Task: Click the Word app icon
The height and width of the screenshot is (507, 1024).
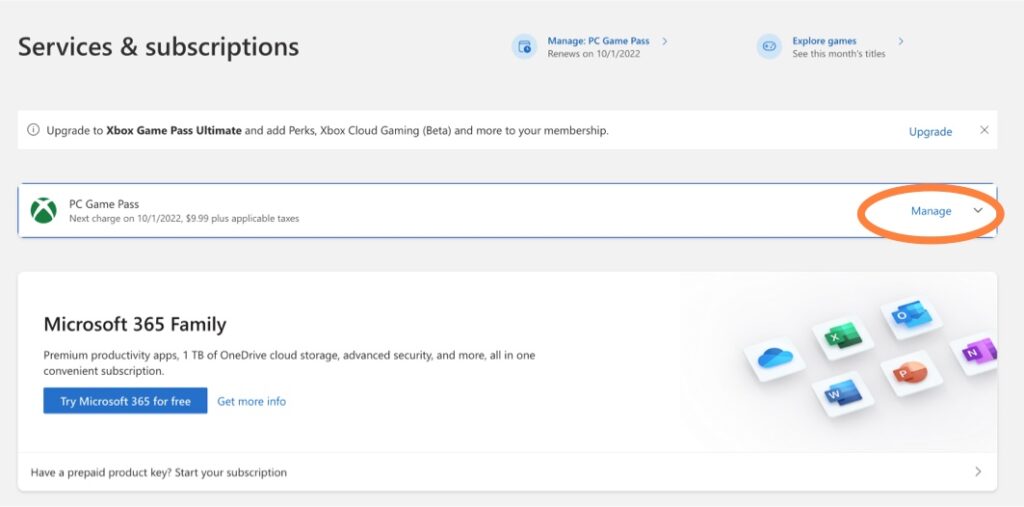Action: [x=842, y=393]
